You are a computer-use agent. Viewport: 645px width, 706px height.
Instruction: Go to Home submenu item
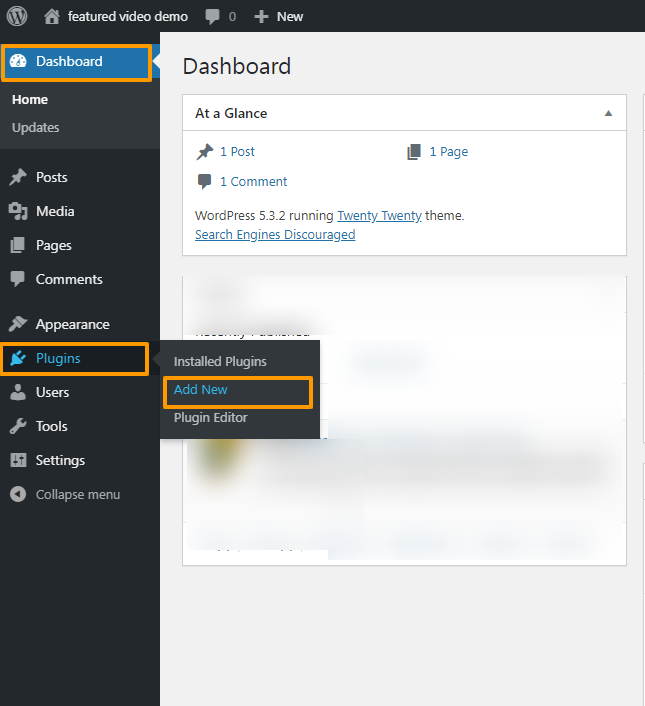pyautogui.click(x=30, y=100)
